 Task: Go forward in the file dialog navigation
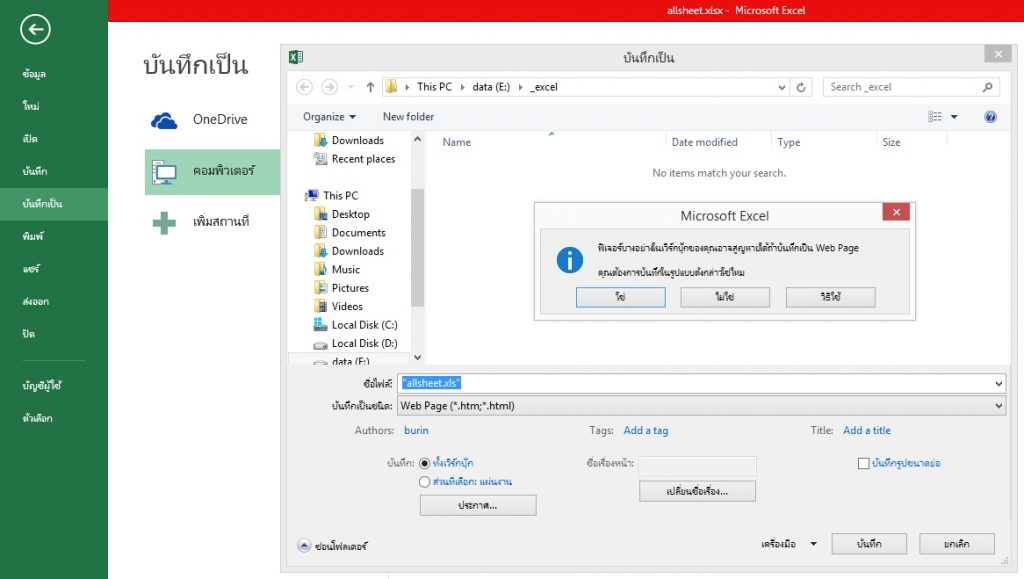coord(330,87)
